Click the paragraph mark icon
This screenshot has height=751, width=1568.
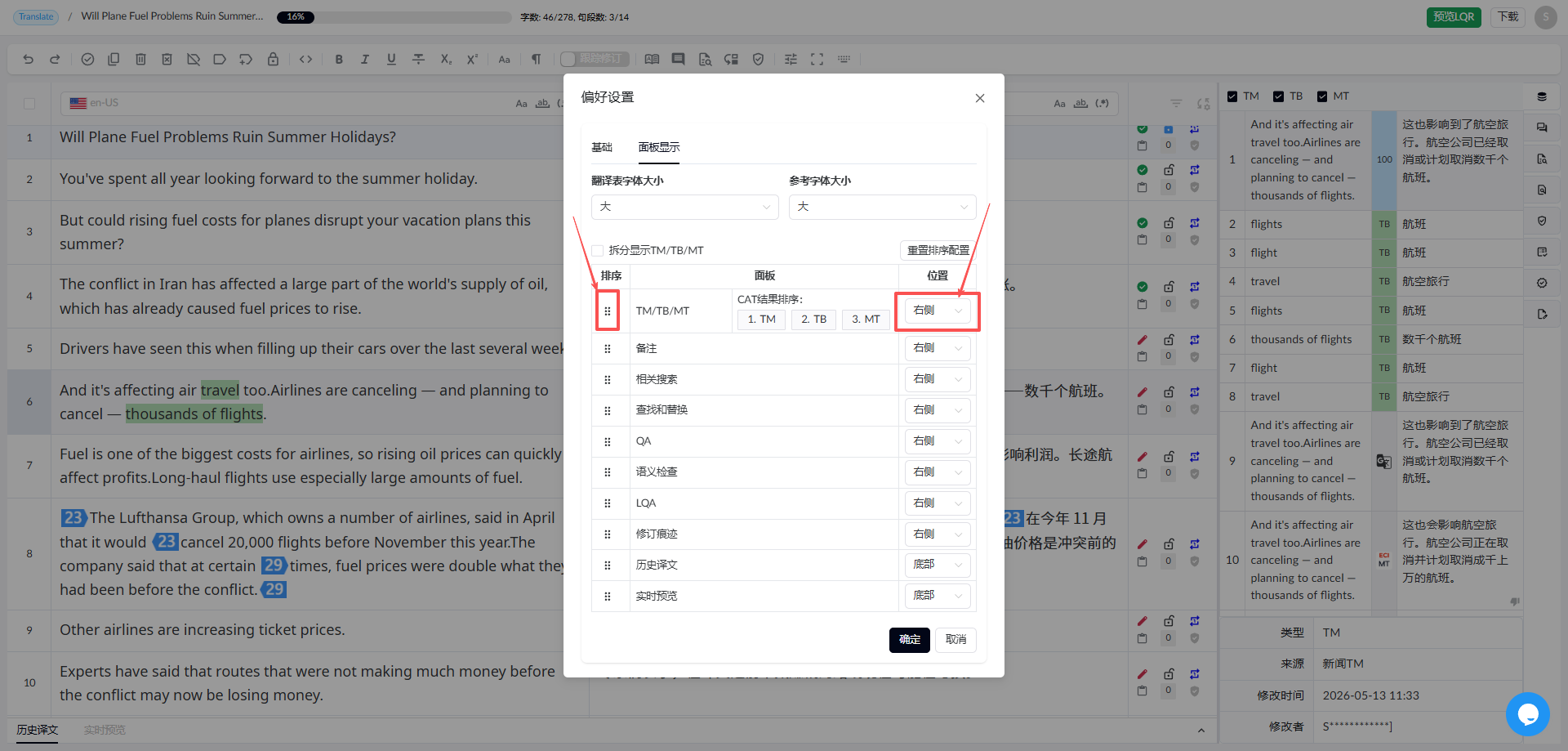tap(536, 59)
